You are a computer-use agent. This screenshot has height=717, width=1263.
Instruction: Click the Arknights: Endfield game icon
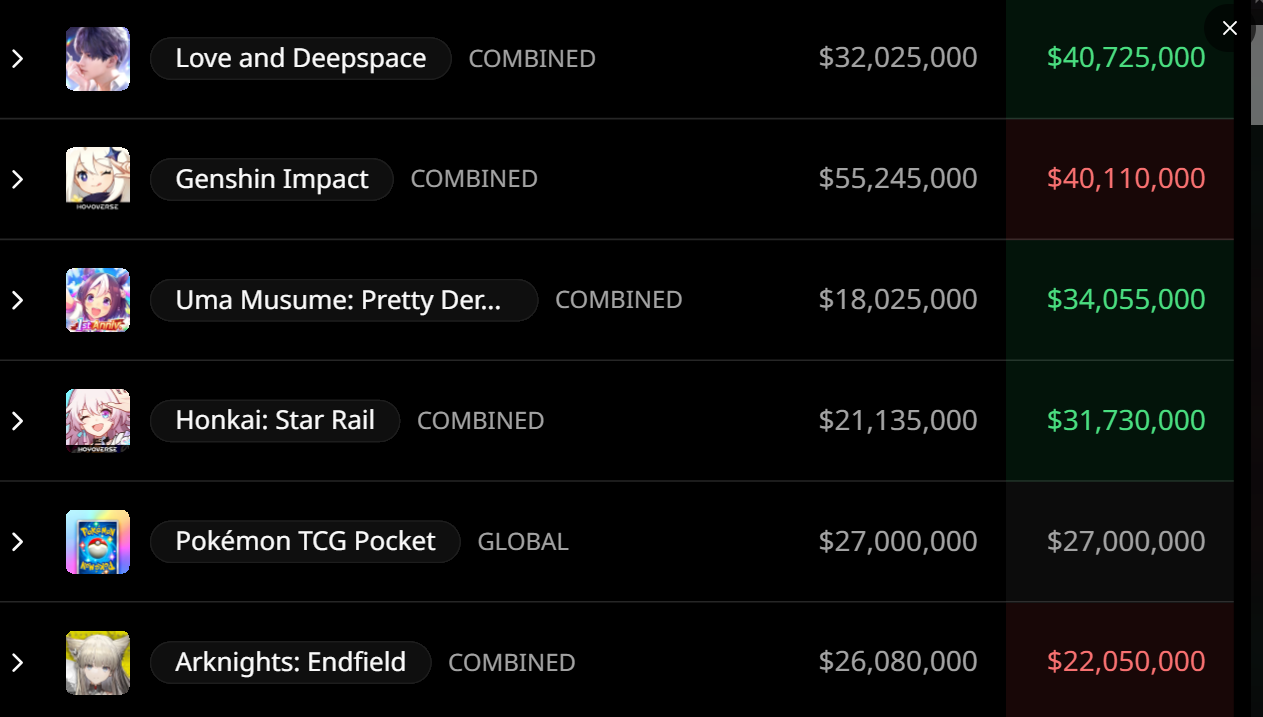(x=98, y=662)
